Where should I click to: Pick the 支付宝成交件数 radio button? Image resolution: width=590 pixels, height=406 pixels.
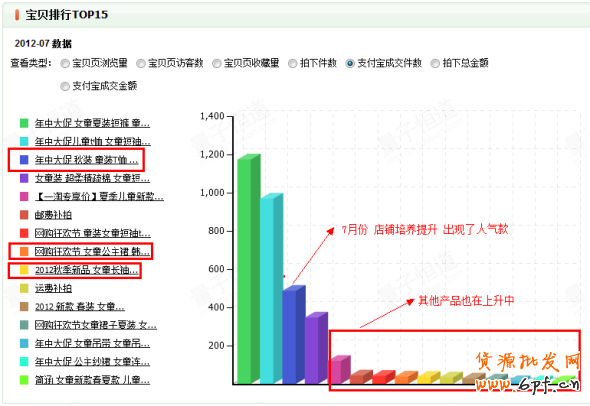(x=350, y=64)
